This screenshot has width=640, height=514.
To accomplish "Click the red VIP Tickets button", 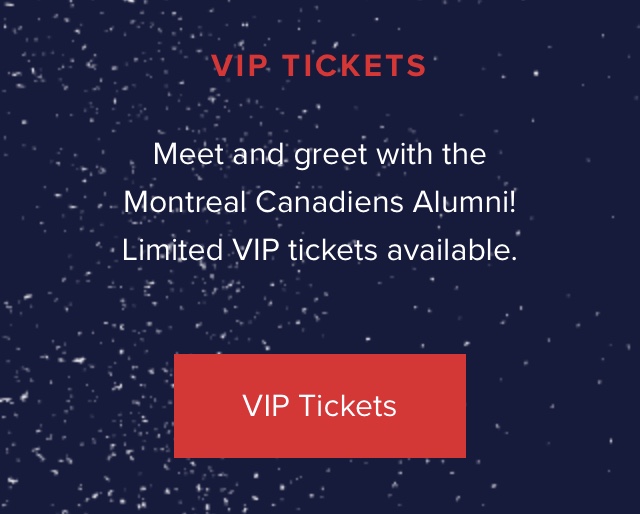I will tap(320, 406).
